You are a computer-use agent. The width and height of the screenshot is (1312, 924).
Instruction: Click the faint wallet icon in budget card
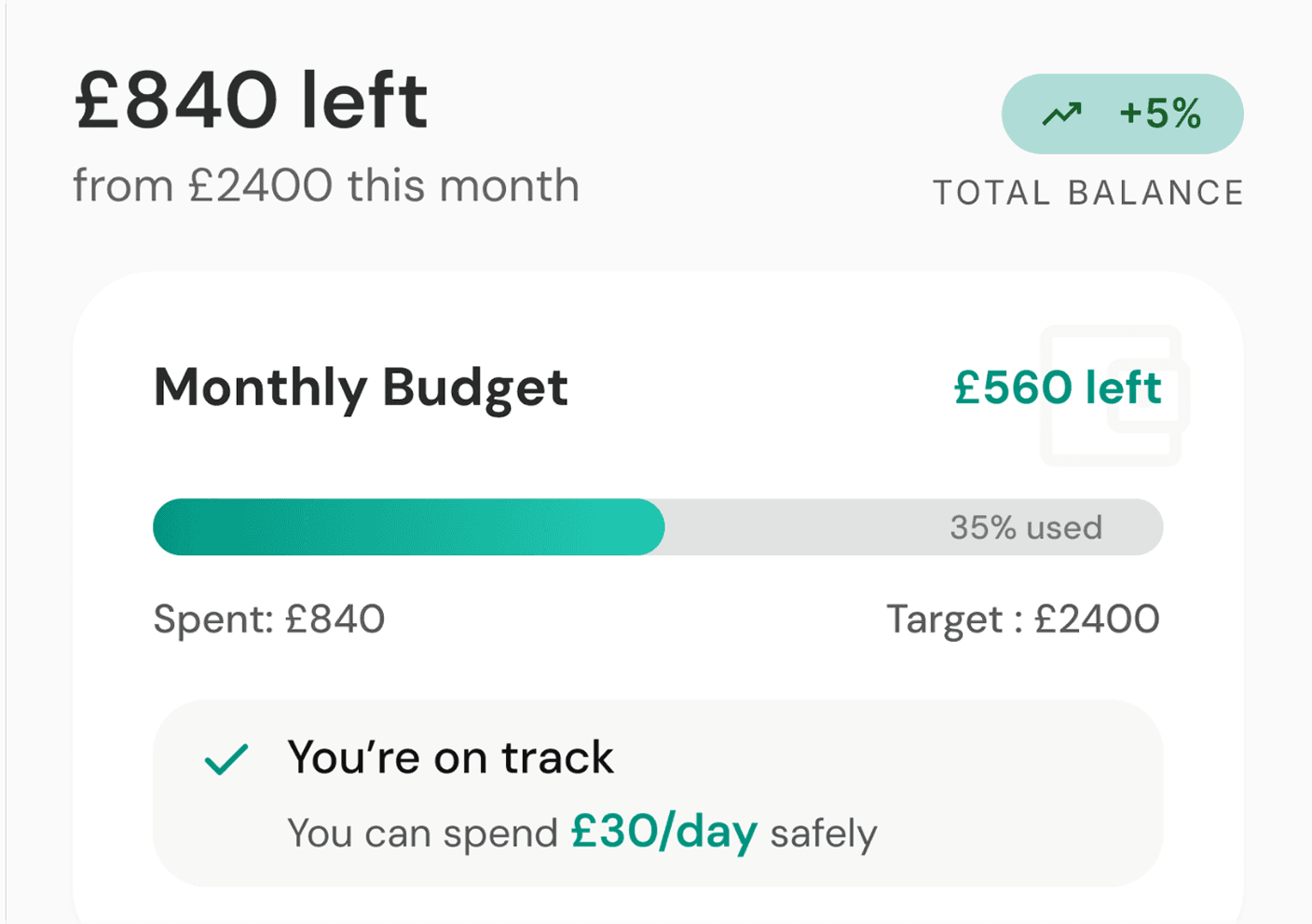[1111, 396]
